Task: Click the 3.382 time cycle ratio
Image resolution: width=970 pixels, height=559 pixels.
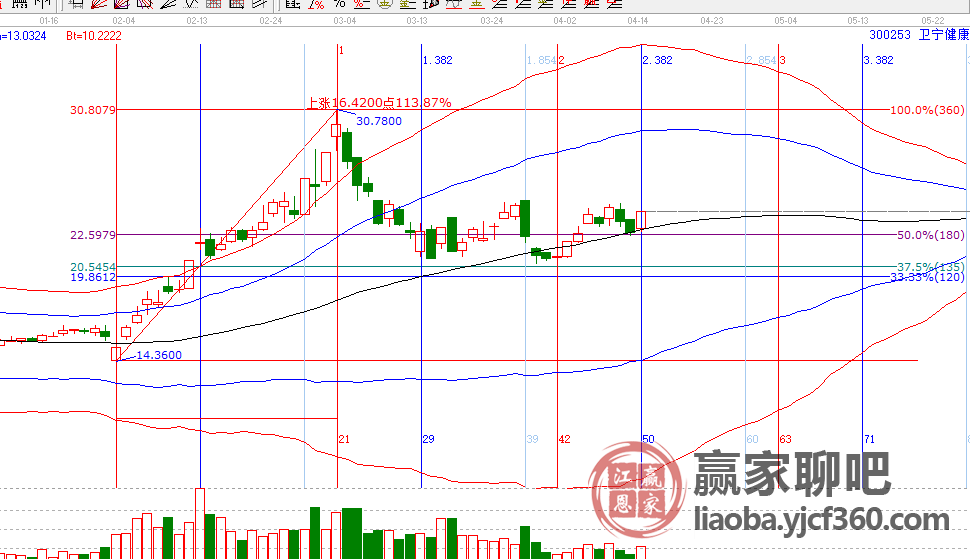Action: (x=878, y=60)
